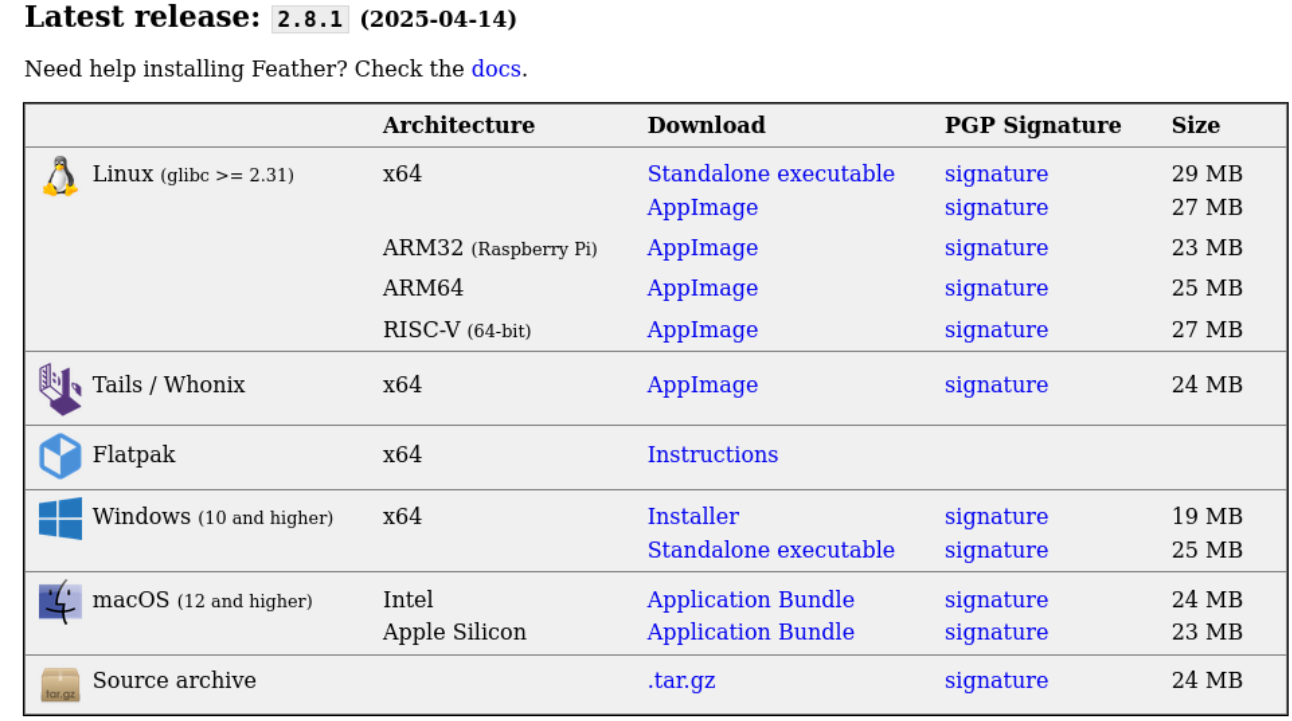Click the ARM32 (Raspberry Pi) architecture cell
This screenshot has height=721, width=1292.
pyautogui.click(x=490, y=248)
